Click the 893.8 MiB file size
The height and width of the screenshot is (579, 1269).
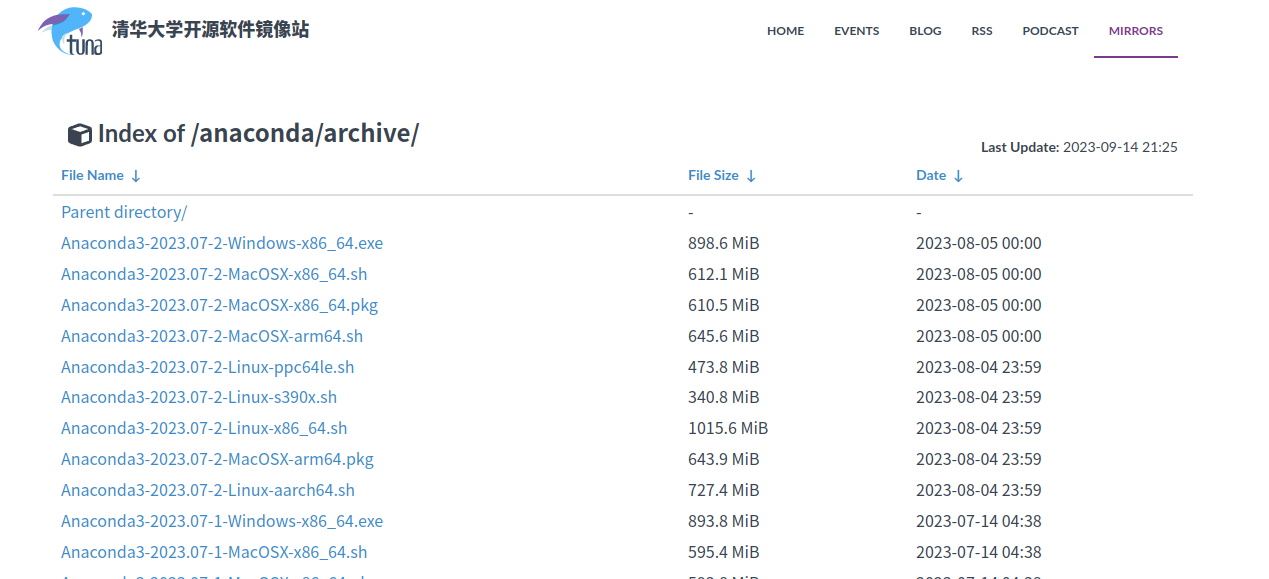click(x=724, y=521)
